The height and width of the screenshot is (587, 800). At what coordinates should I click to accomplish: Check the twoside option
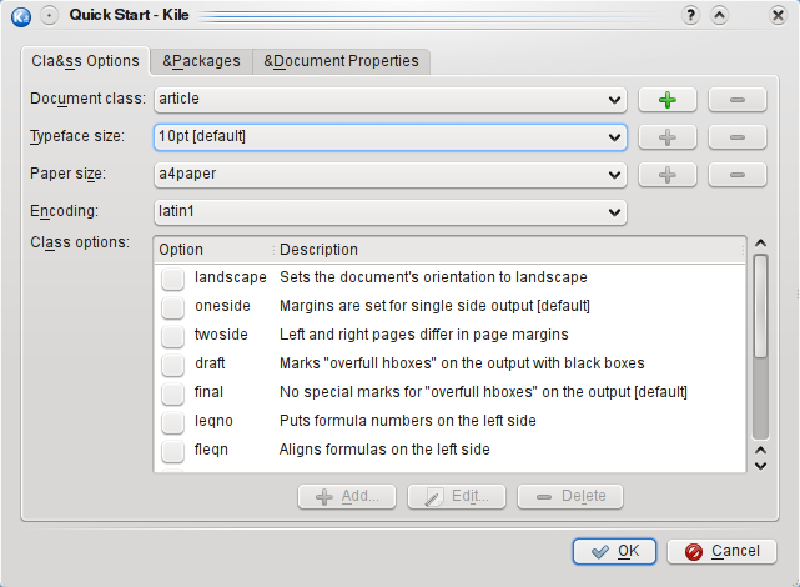pyautogui.click(x=172, y=336)
